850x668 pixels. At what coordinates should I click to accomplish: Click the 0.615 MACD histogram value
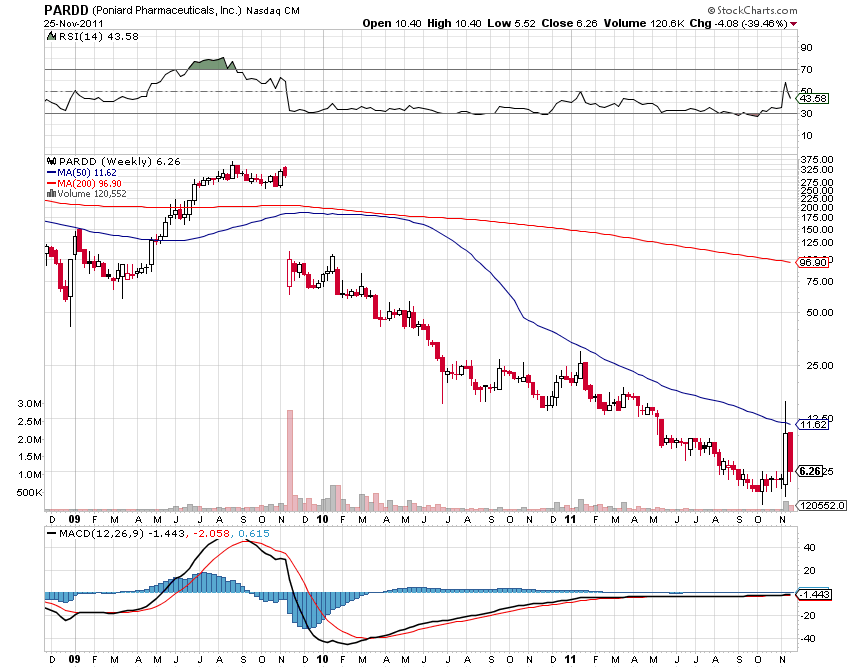point(254,534)
